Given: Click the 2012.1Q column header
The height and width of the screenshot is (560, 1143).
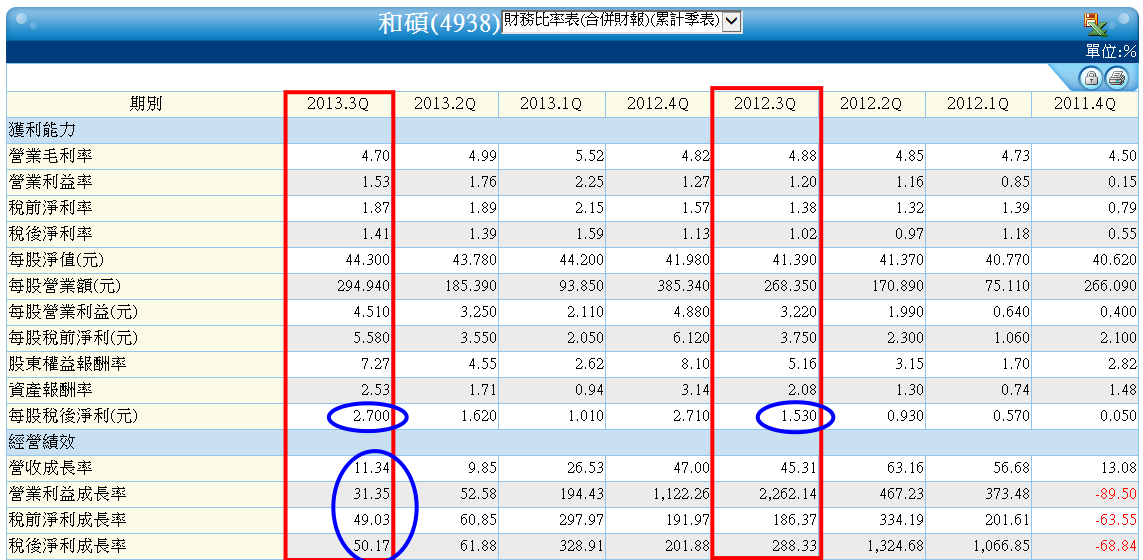Looking at the screenshot, I should [x=978, y=104].
